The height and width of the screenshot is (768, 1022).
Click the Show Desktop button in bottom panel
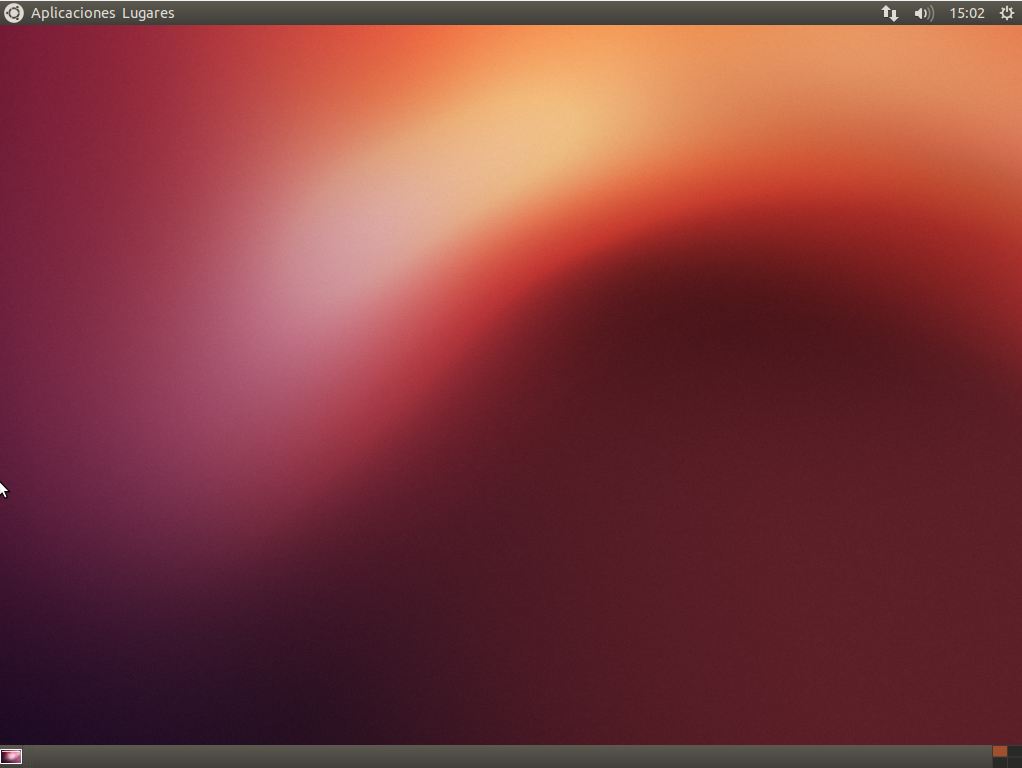(x=11, y=756)
